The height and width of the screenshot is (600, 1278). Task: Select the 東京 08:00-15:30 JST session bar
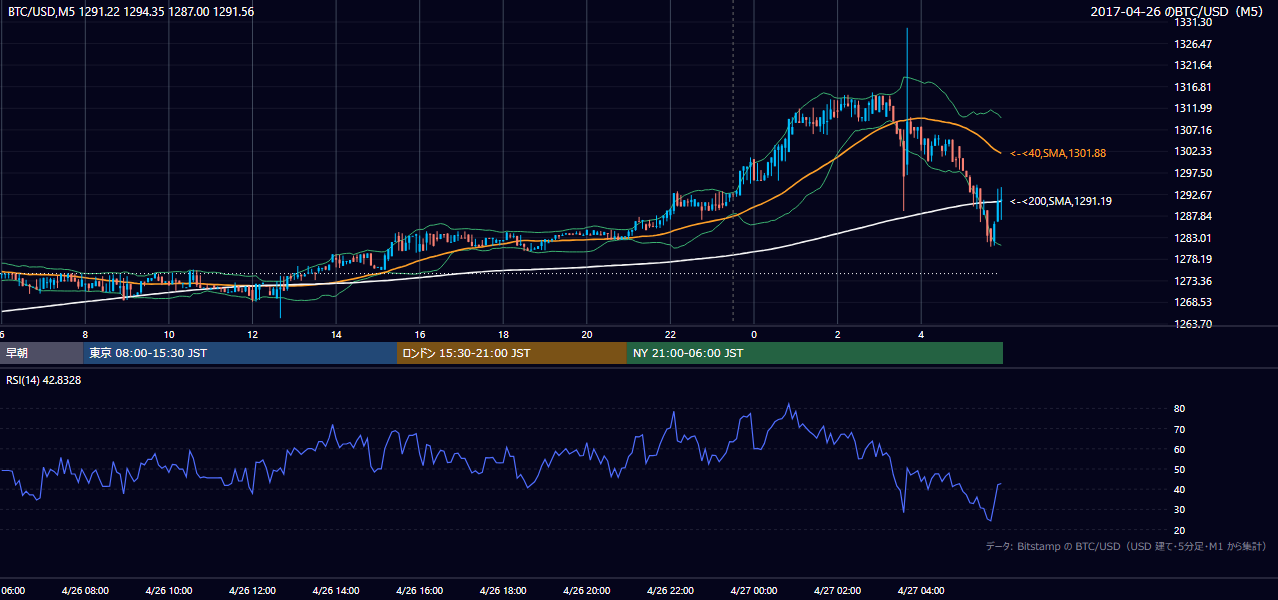pos(241,353)
